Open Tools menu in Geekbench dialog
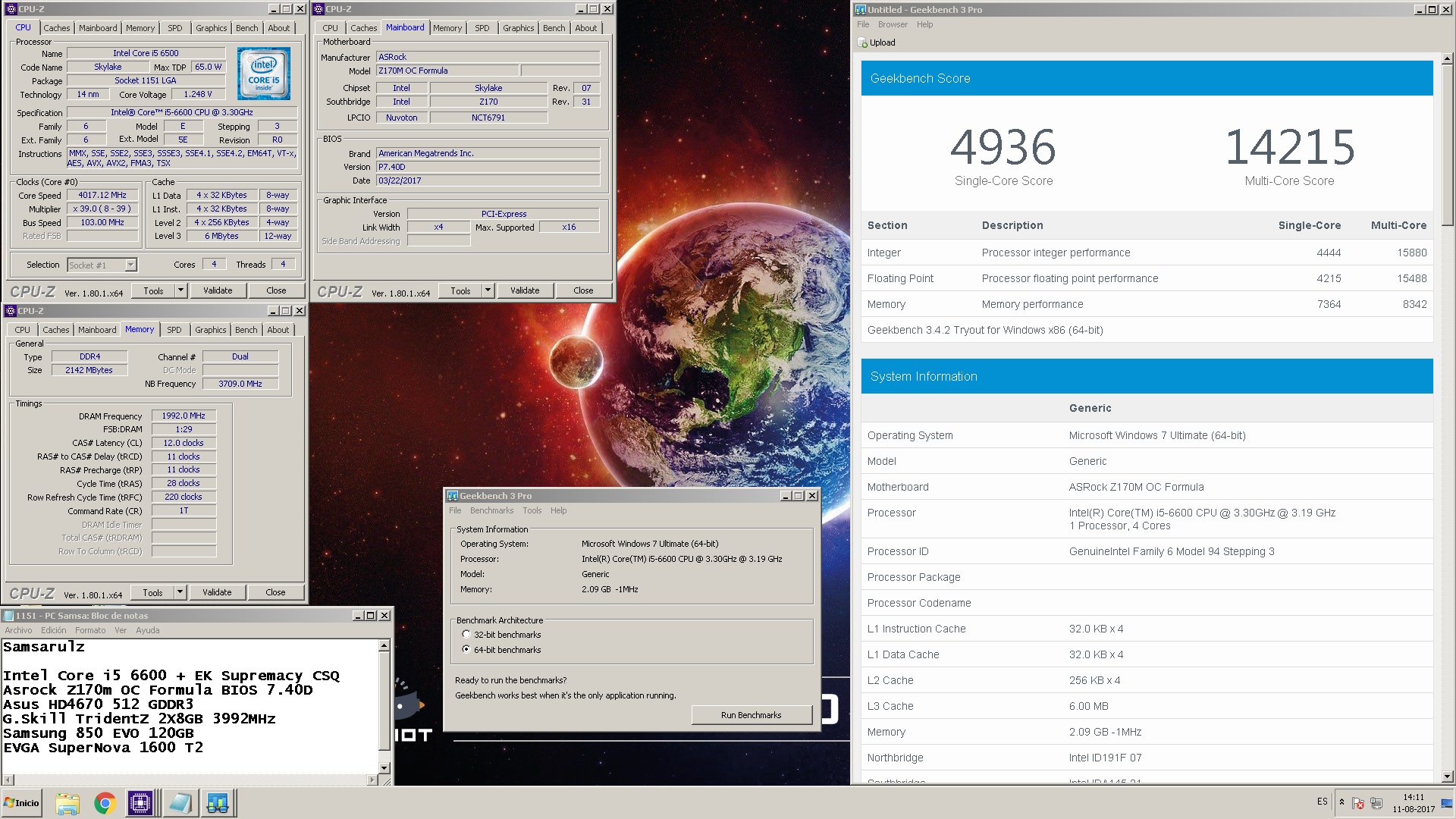 click(532, 510)
